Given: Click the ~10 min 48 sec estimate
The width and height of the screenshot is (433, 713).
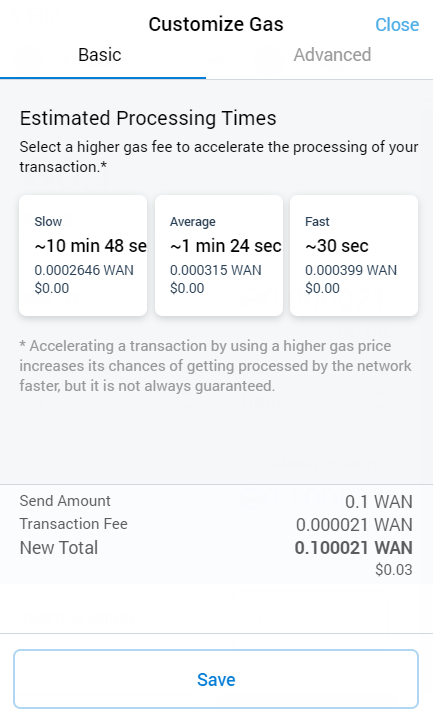Looking at the screenshot, I should coord(91,246).
